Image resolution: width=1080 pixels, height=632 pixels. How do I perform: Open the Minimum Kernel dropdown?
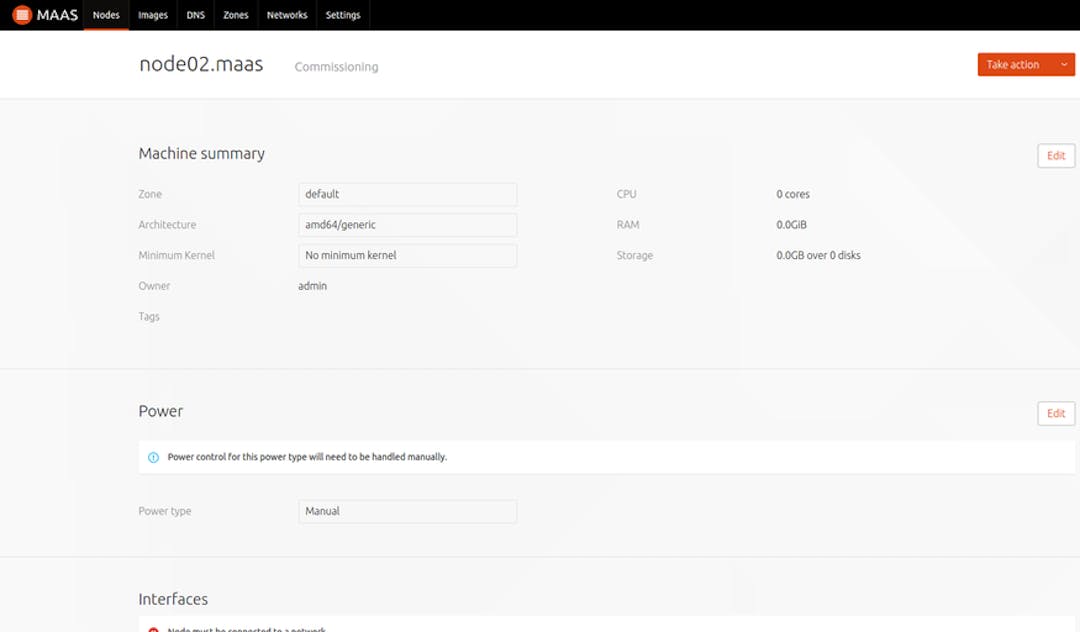[407, 256]
